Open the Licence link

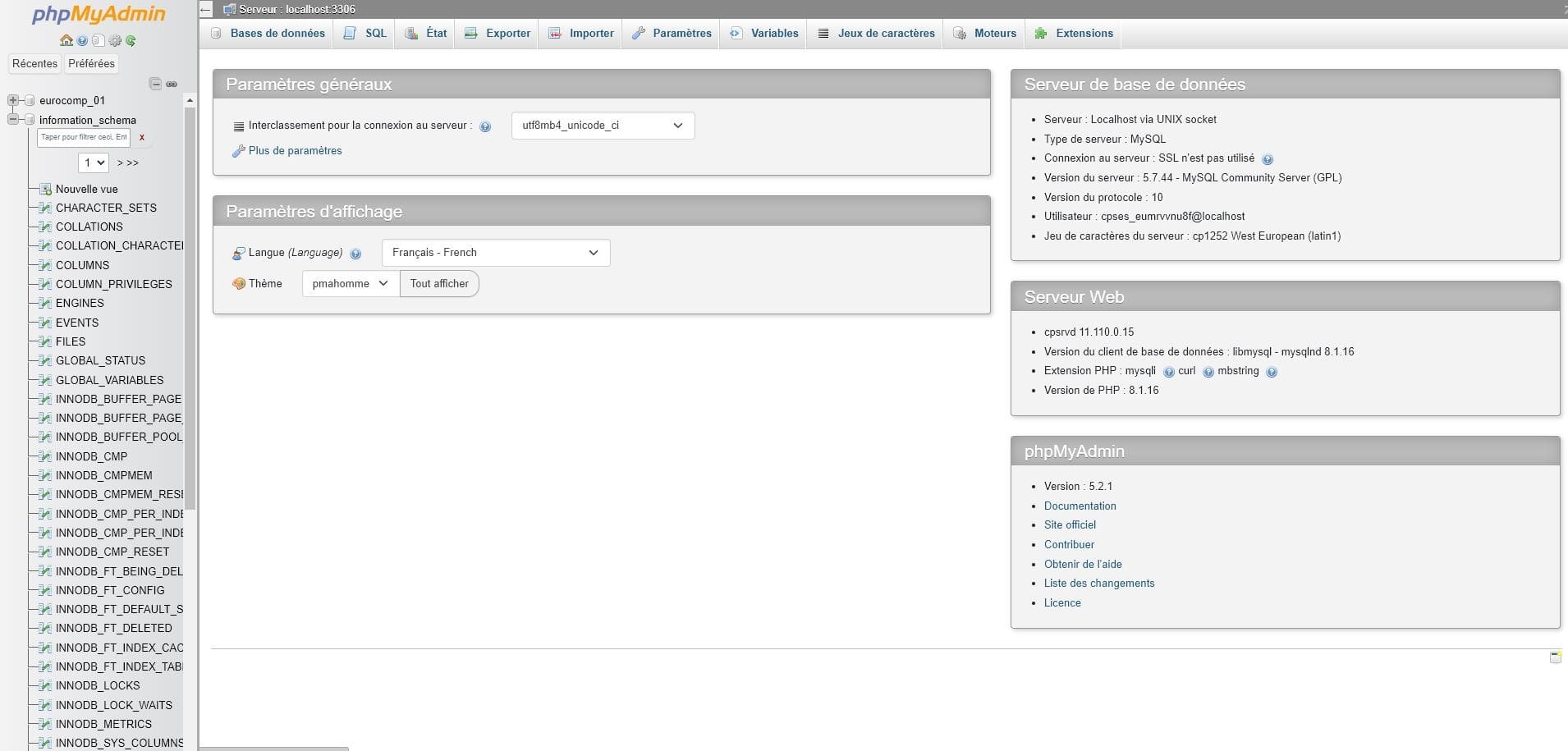point(1062,602)
